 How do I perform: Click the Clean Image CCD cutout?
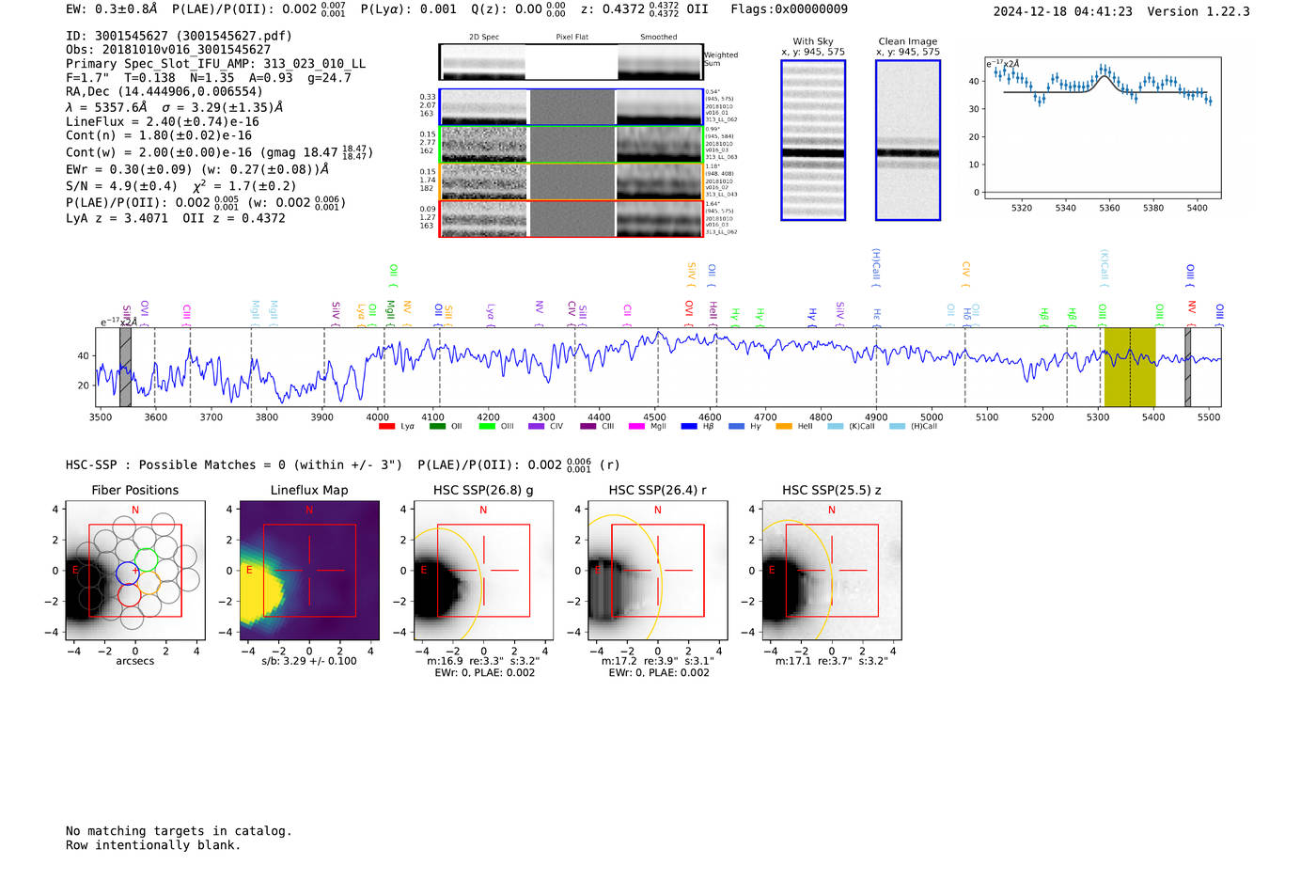(x=908, y=140)
